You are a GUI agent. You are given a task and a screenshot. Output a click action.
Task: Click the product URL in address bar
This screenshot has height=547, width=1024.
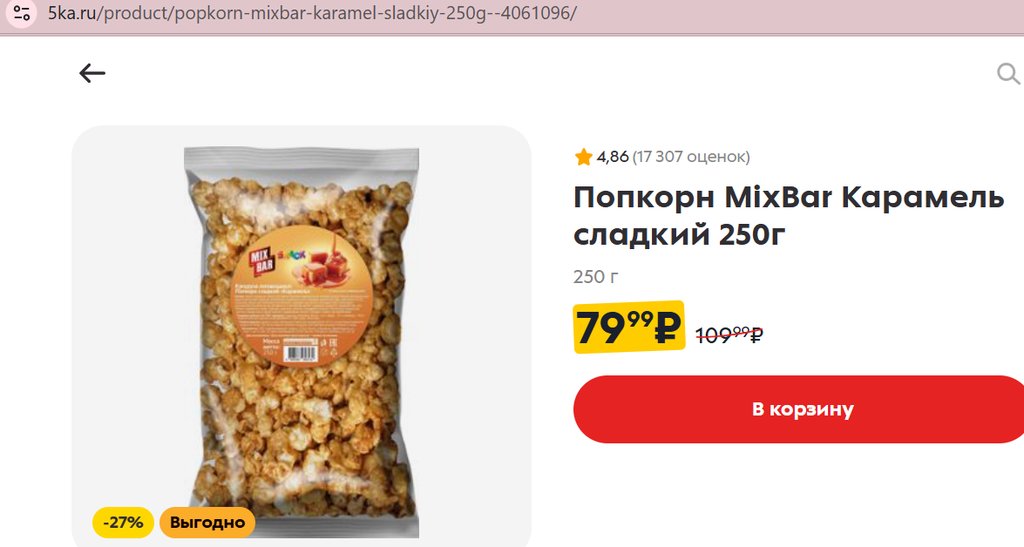click(x=312, y=13)
